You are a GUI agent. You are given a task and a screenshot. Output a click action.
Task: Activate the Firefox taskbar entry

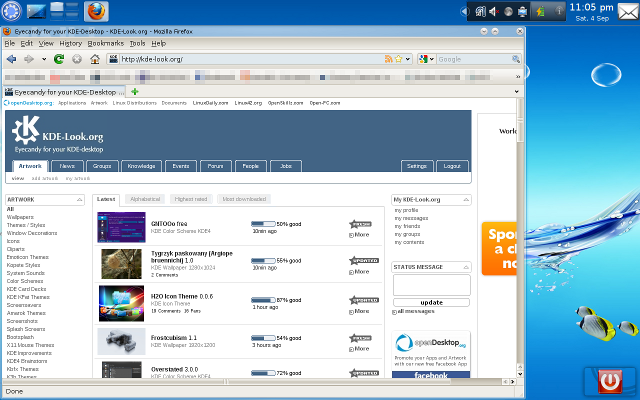(x=96, y=11)
